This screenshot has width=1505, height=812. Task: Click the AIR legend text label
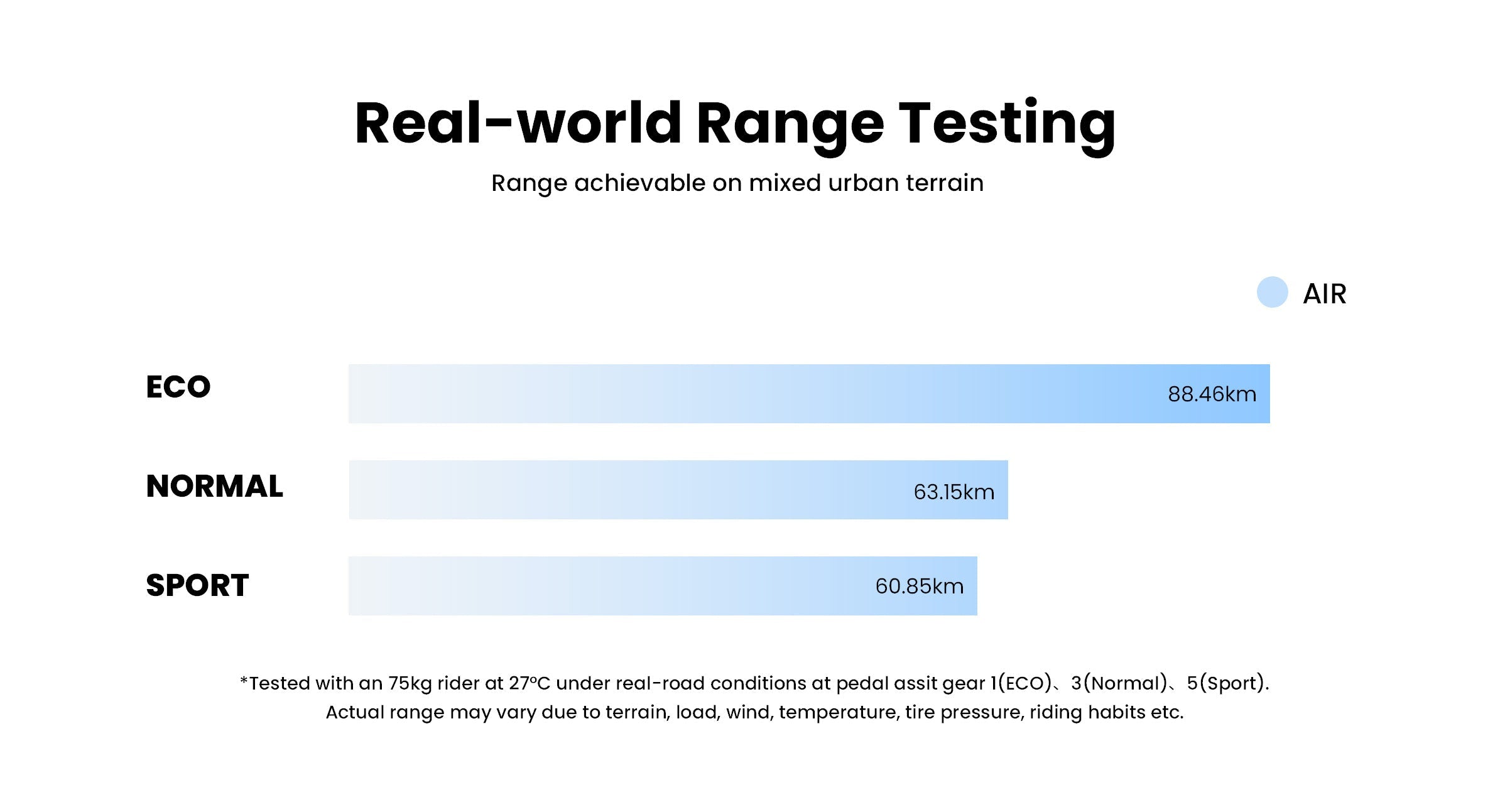pyautogui.click(x=1324, y=294)
